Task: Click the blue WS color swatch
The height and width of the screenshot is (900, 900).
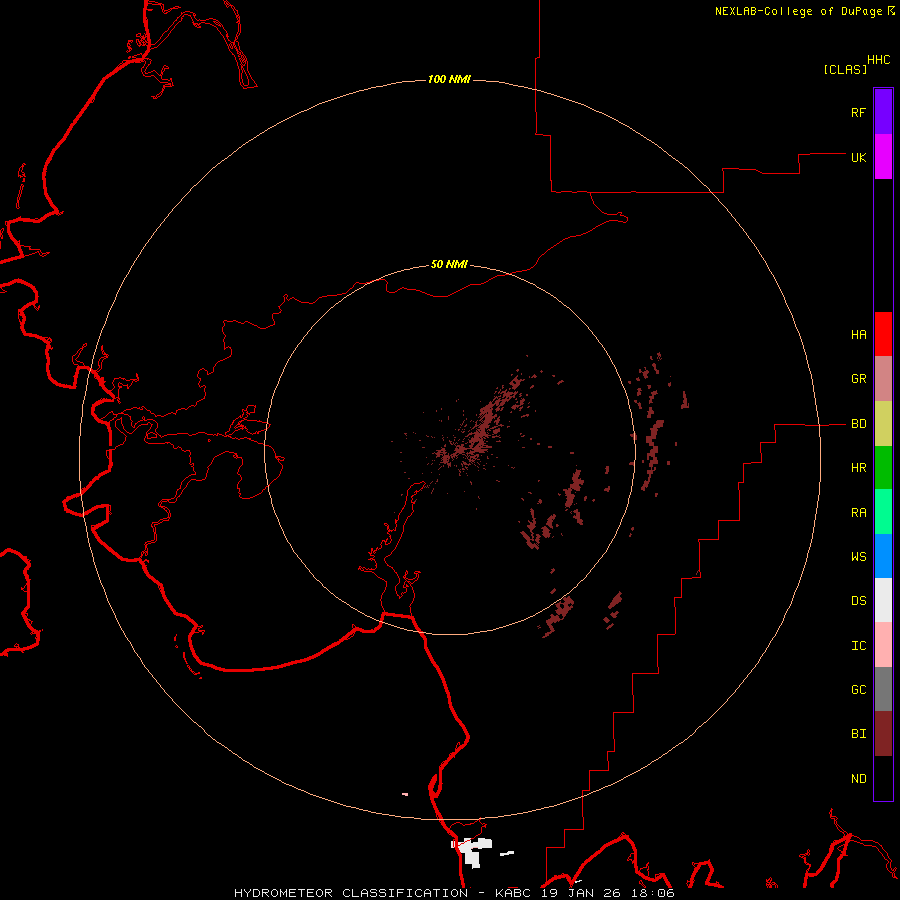Action: (883, 556)
